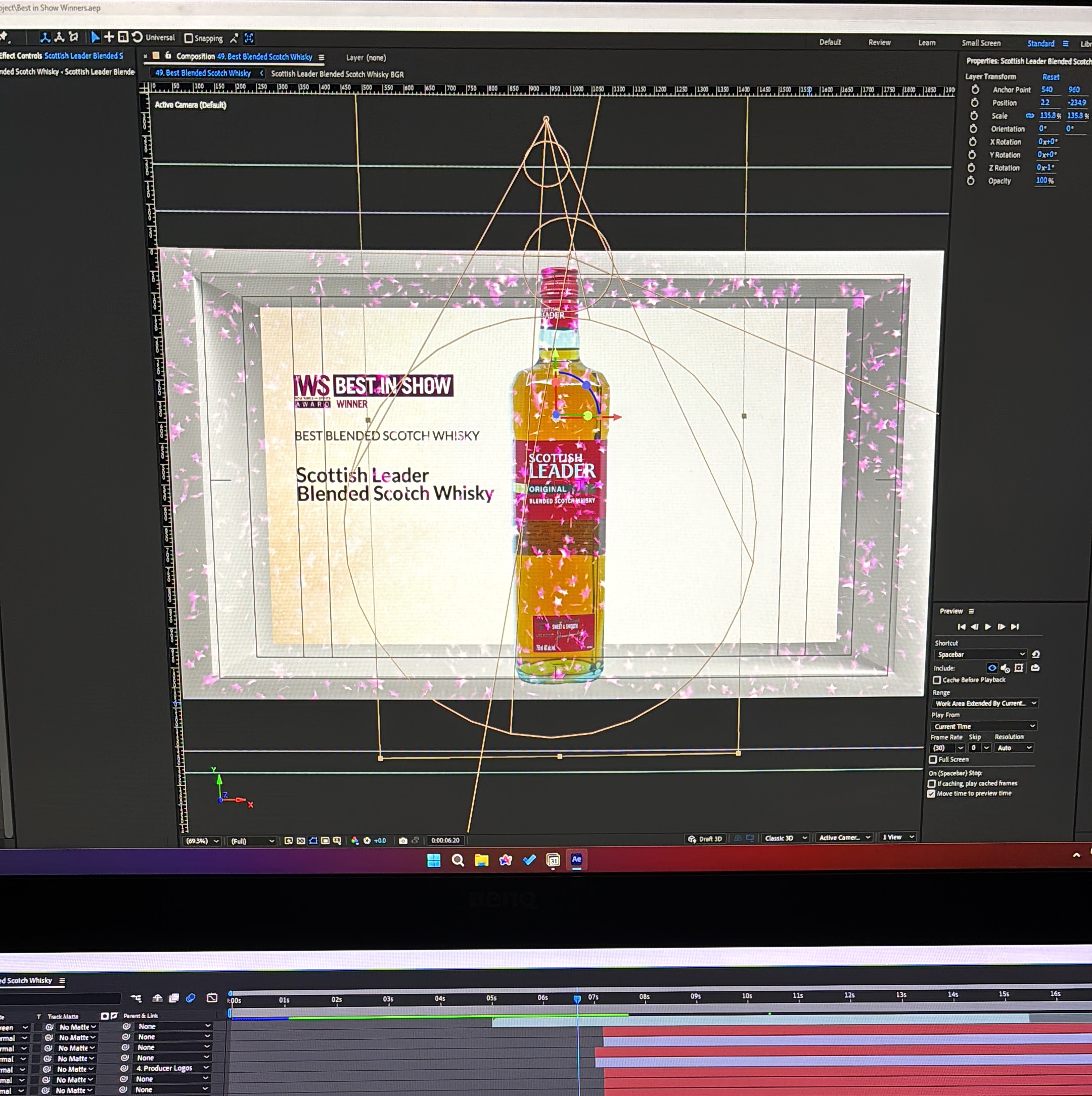
Task: Expand the Play From Current Time dropdown
Action: 984,726
